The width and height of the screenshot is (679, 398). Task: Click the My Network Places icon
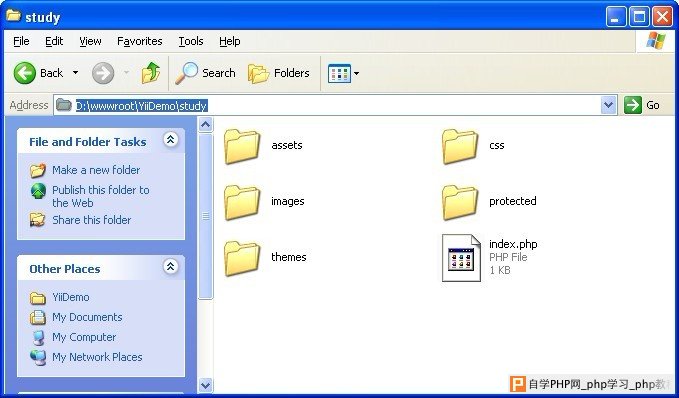pos(38,357)
